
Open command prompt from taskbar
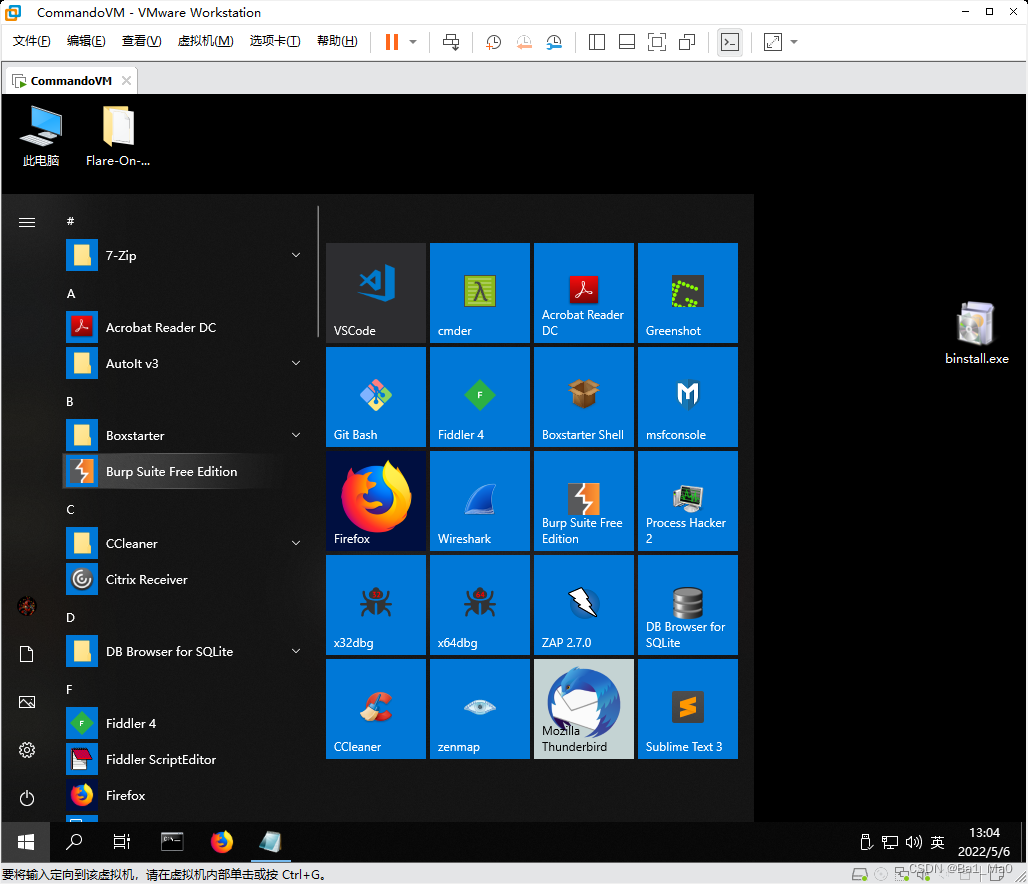coord(172,842)
